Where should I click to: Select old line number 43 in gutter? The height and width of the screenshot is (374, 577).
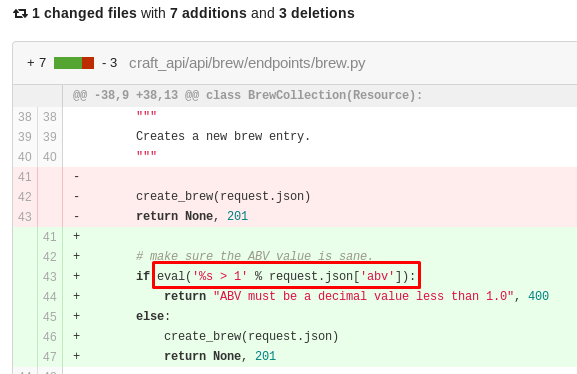25,216
